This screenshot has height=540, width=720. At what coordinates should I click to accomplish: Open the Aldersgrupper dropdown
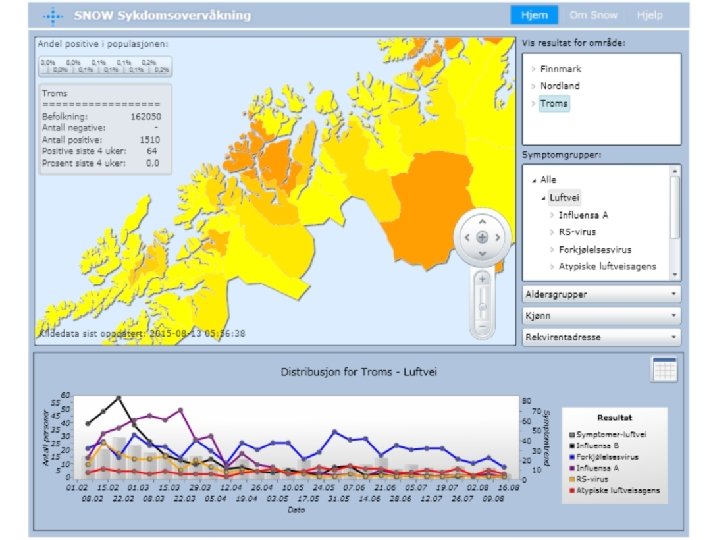[x=602, y=294]
